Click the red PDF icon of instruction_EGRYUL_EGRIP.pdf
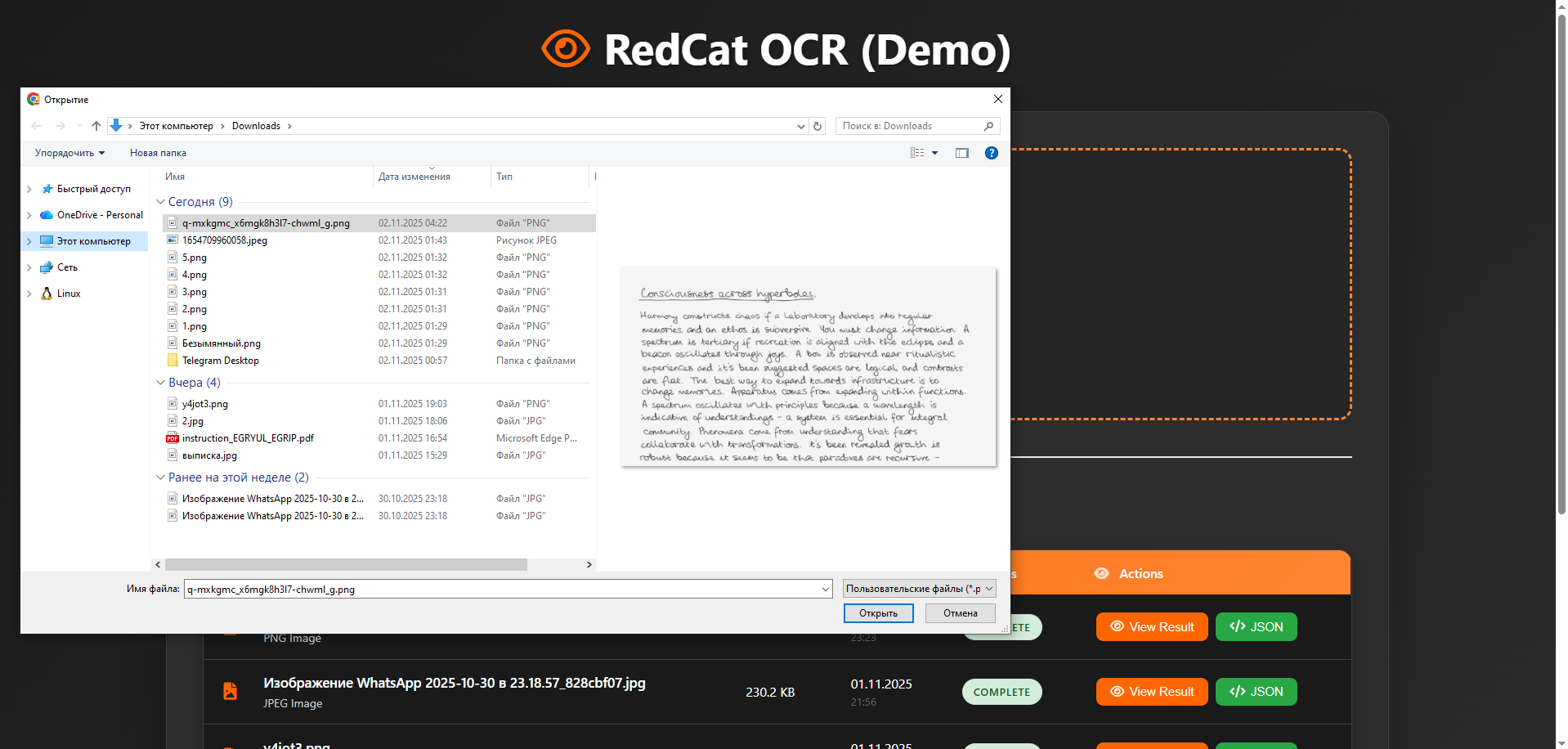Image resolution: width=1568 pixels, height=749 pixels. point(172,438)
